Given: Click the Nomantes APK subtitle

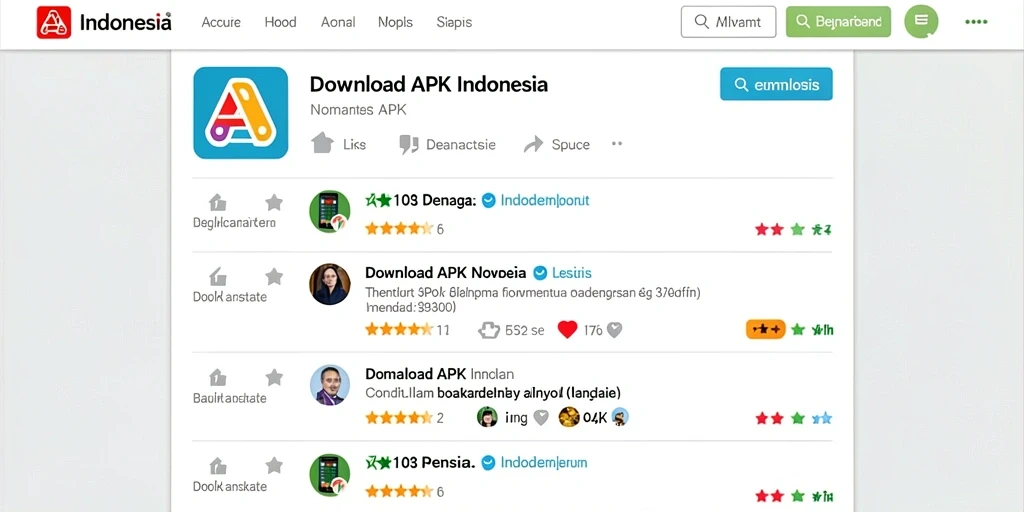Looking at the screenshot, I should tap(358, 110).
